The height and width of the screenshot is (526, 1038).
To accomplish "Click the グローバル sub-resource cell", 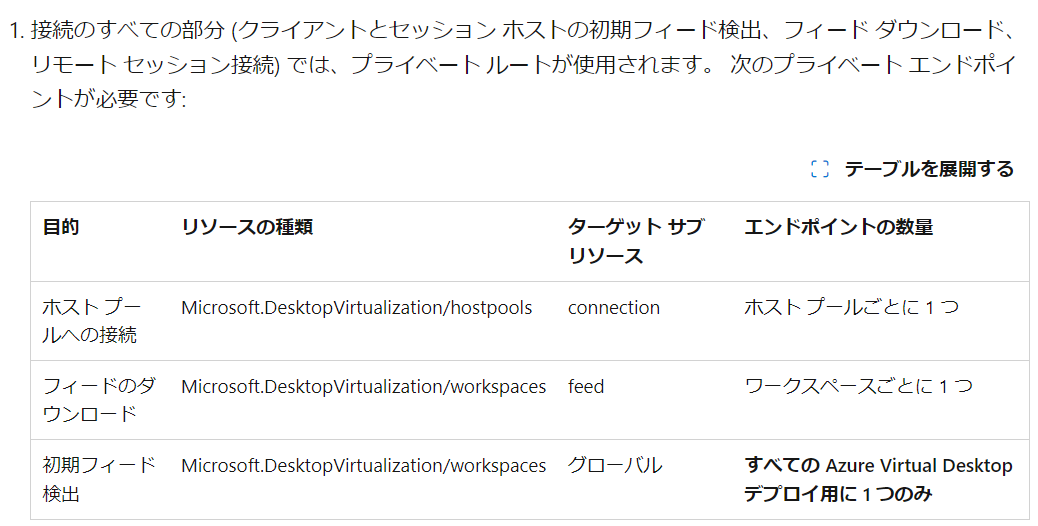I will pos(615,466).
